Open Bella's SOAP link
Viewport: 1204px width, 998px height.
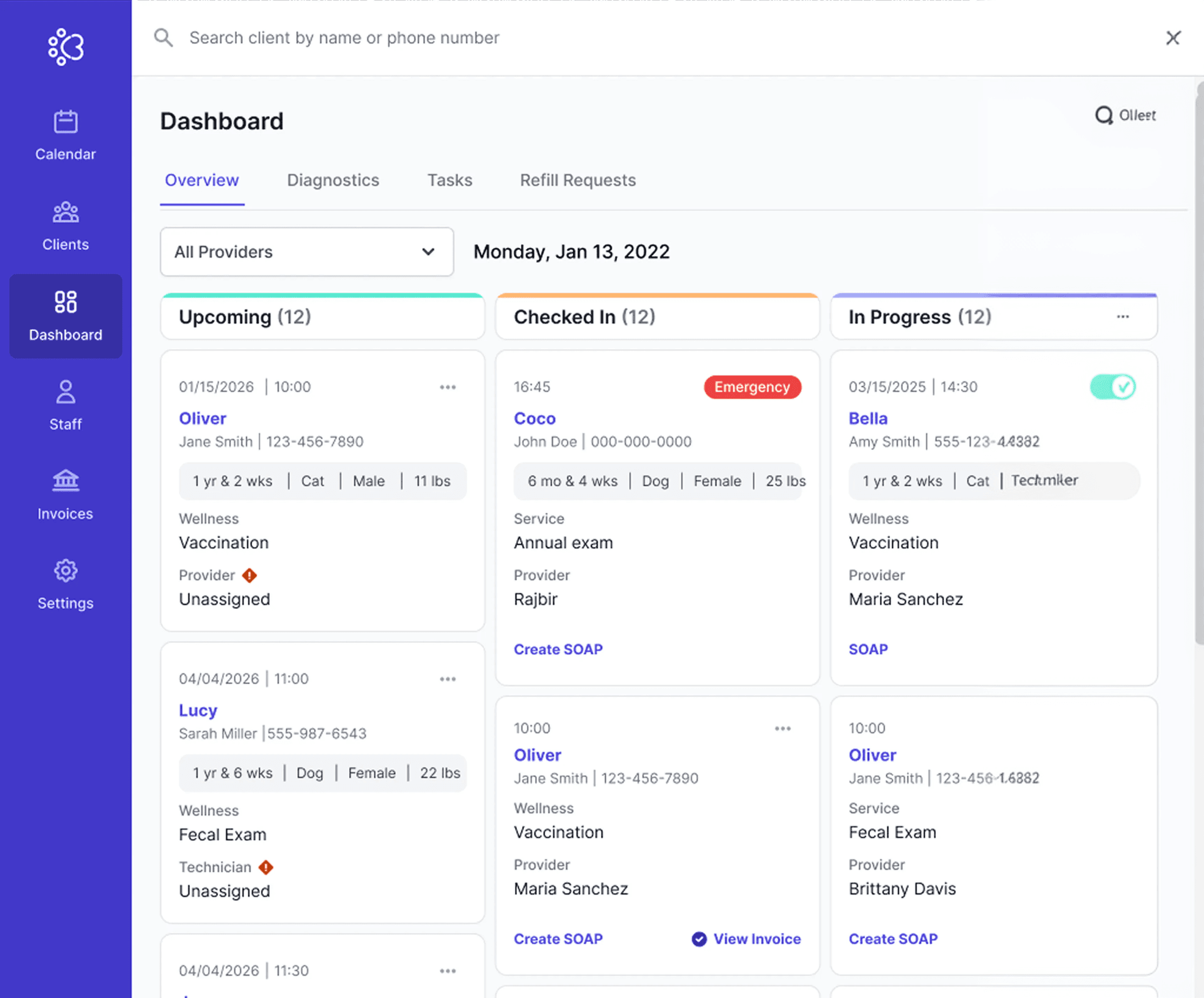868,649
